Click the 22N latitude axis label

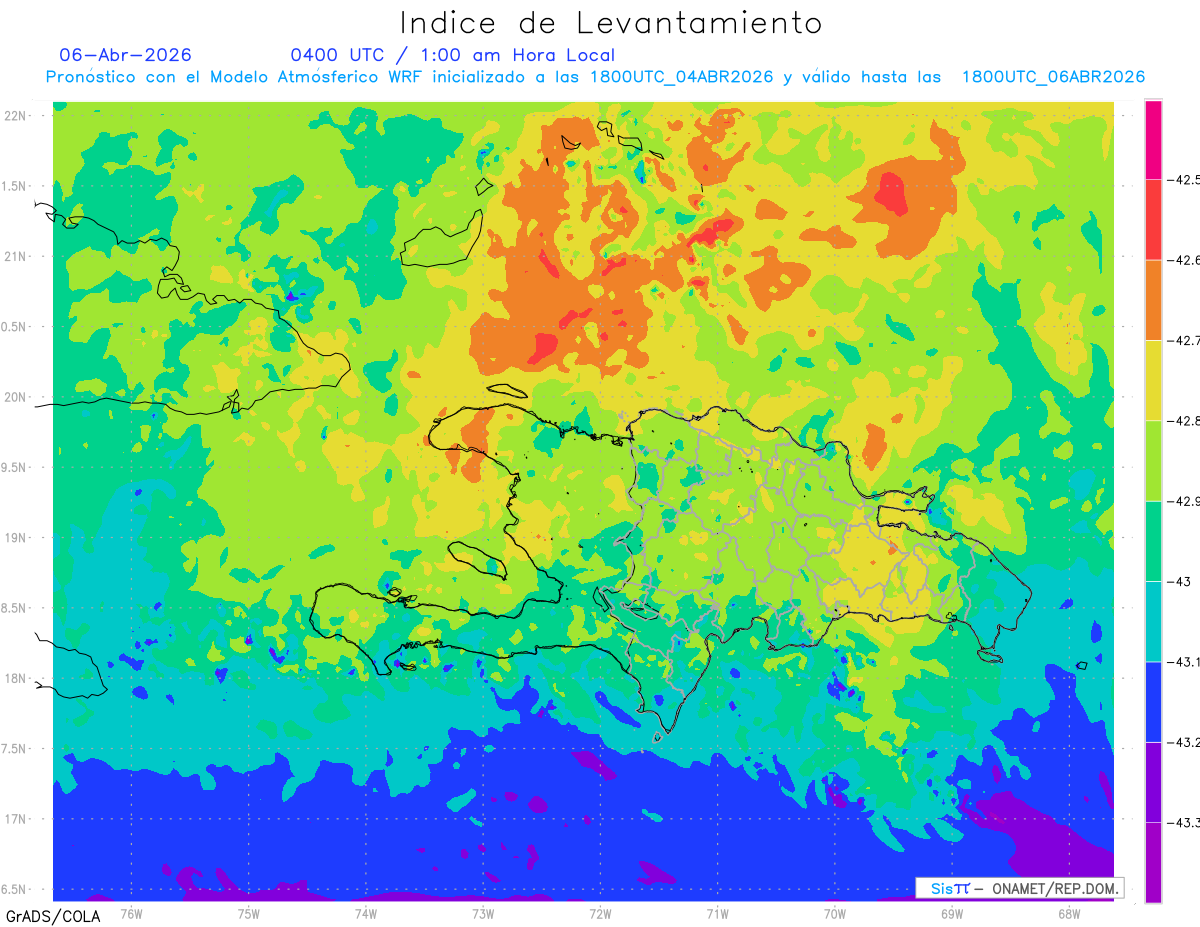pyautogui.click(x=17, y=116)
